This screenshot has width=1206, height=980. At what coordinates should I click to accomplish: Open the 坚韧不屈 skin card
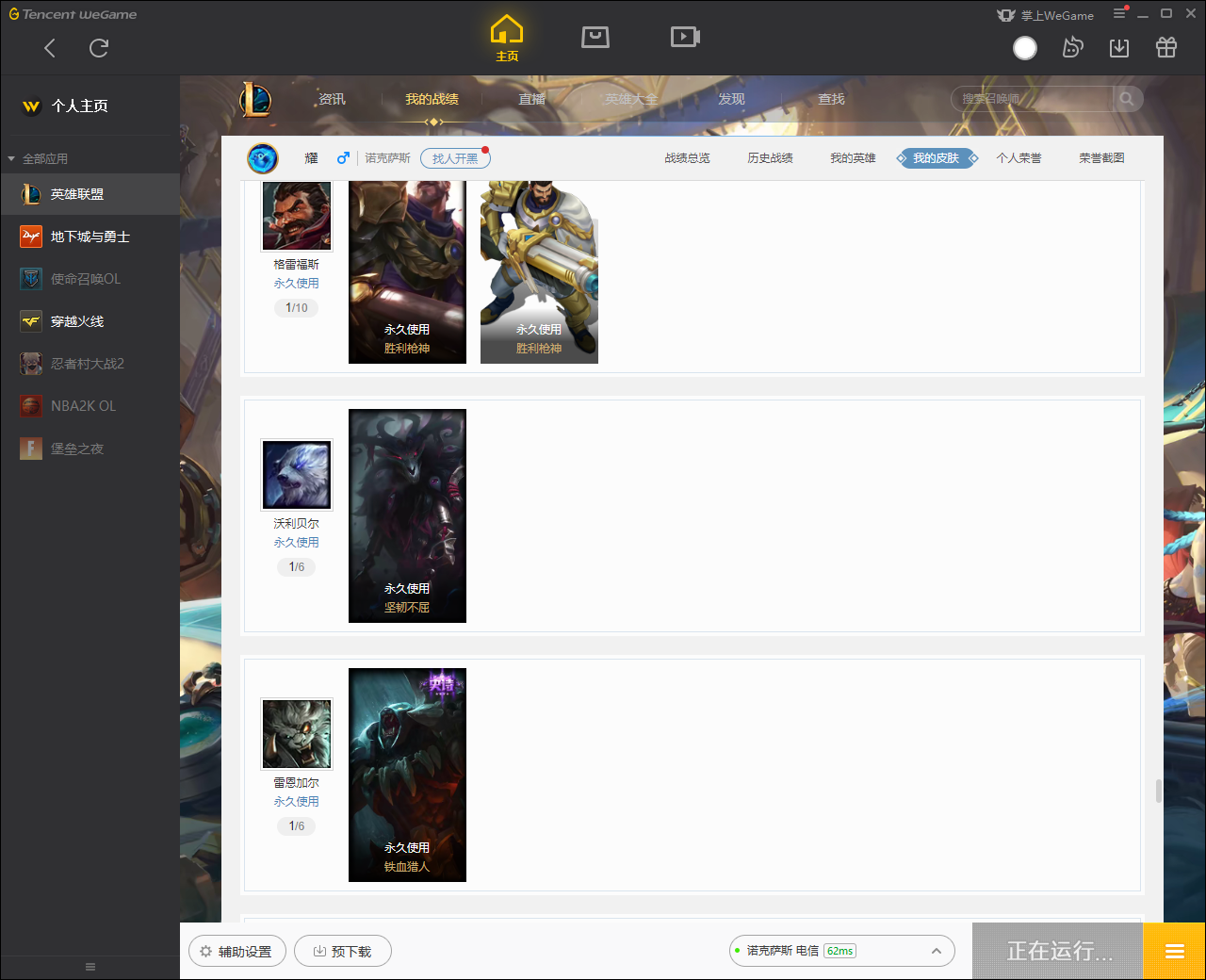coord(407,515)
